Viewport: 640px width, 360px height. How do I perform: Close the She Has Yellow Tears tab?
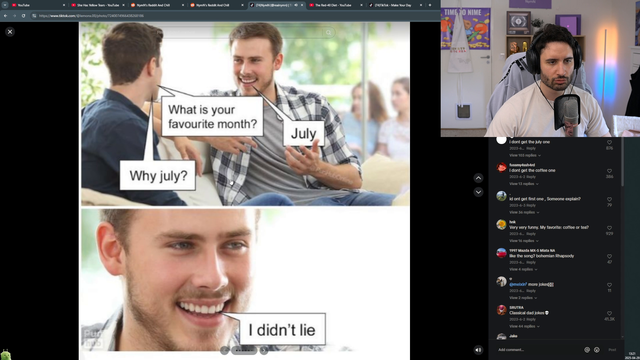click(123, 5)
